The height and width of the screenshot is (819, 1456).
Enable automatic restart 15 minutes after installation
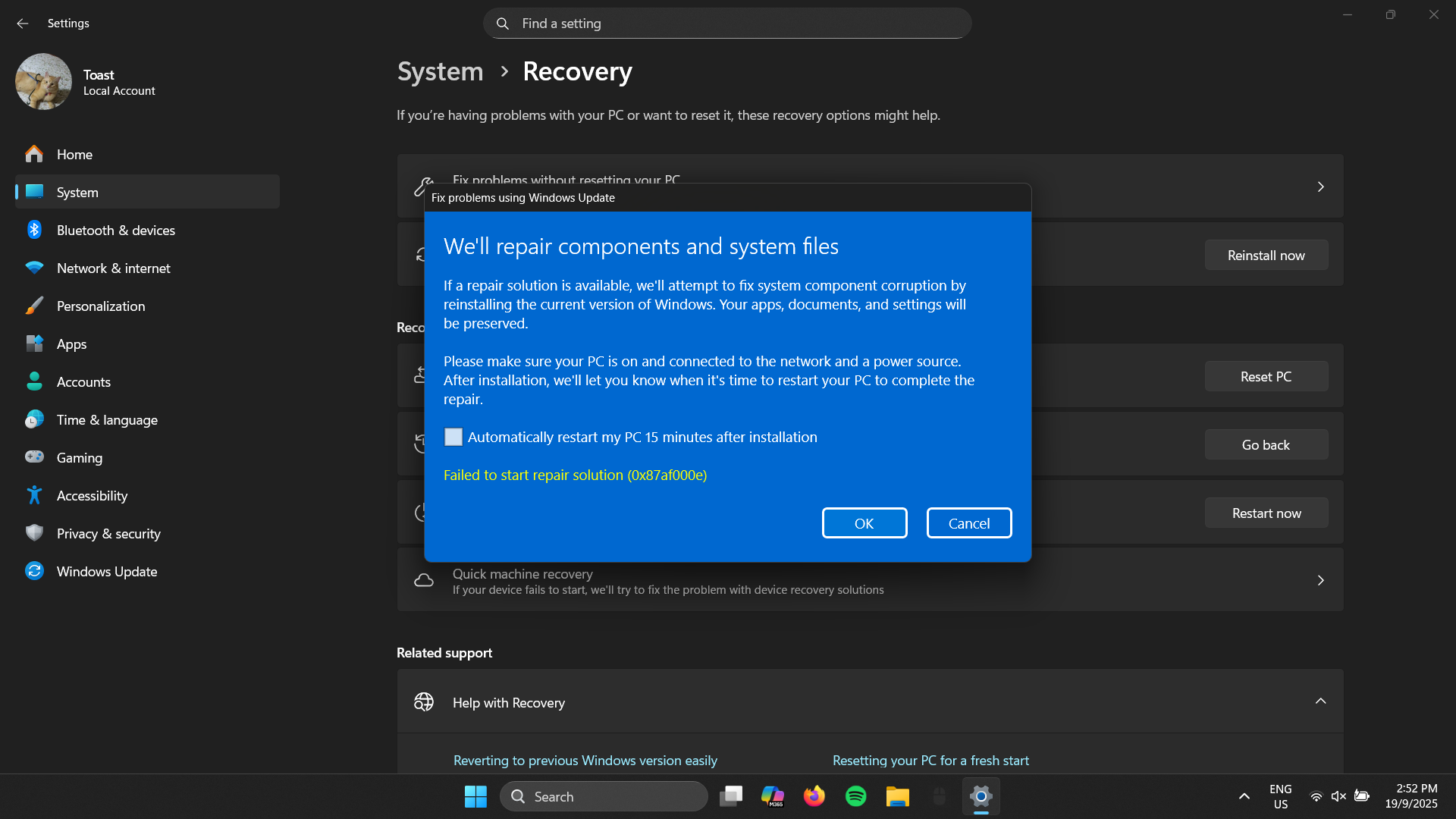tap(453, 437)
